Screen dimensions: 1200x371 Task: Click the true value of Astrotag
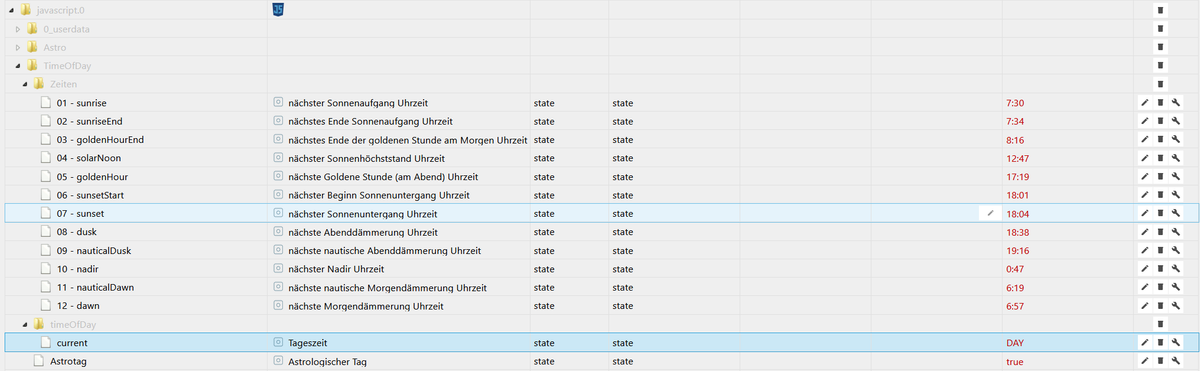click(x=1015, y=361)
